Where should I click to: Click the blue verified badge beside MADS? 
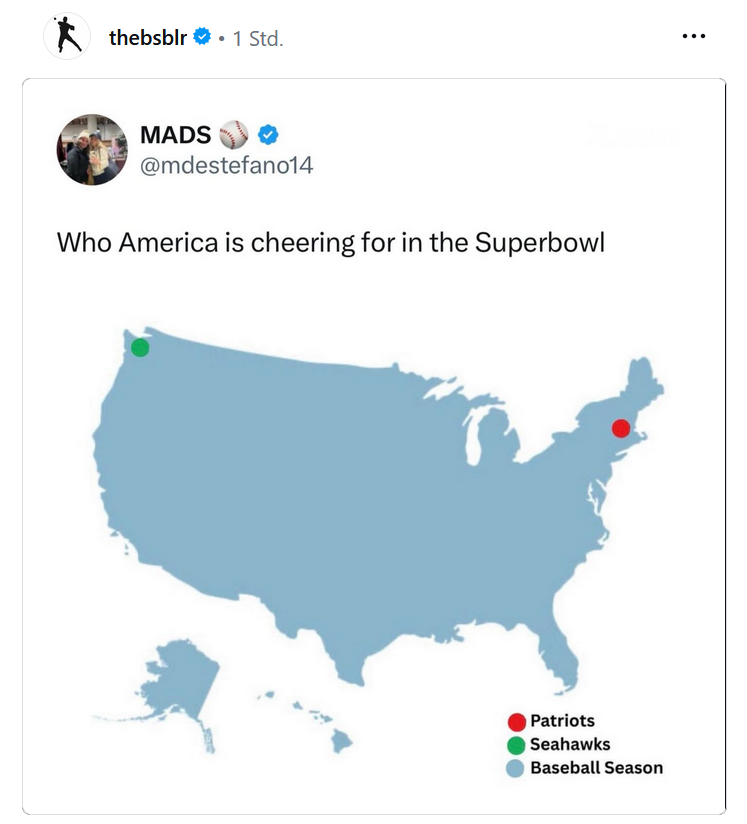(268, 135)
